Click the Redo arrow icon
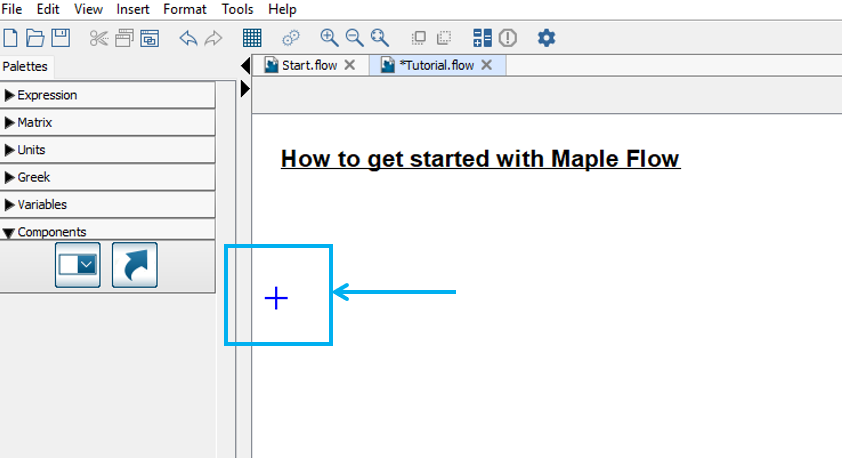The height and width of the screenshot is (458, 842). [213, 38]
